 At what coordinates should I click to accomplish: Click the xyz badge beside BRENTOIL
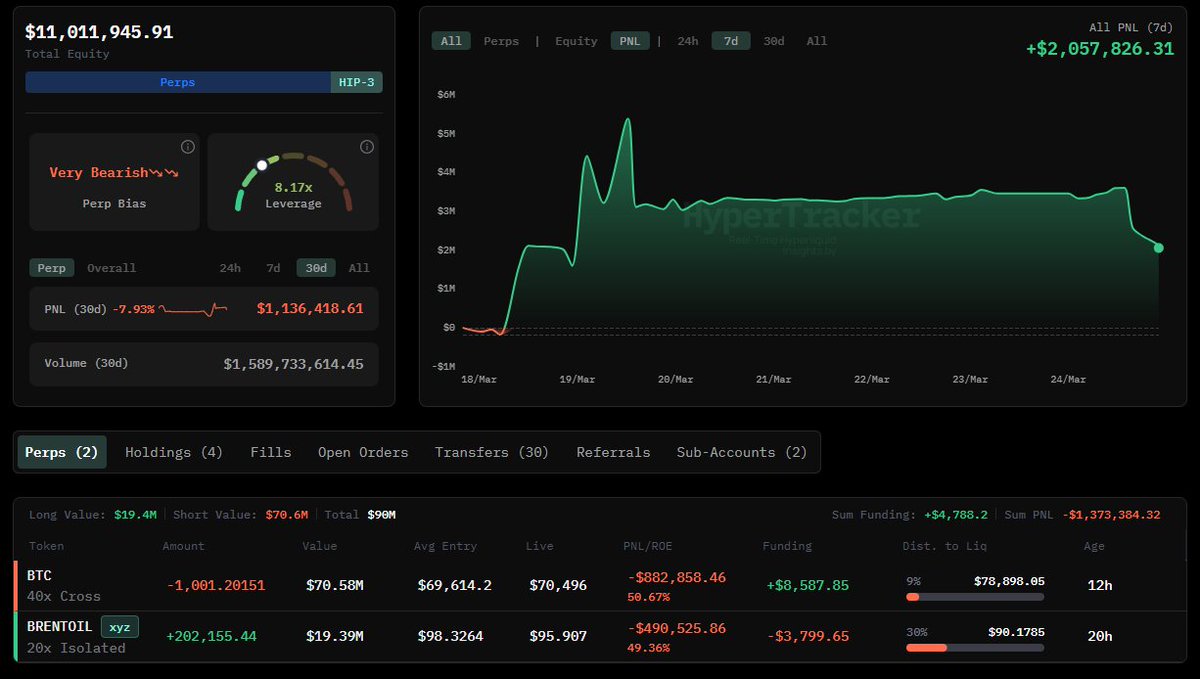click(120, 625)
